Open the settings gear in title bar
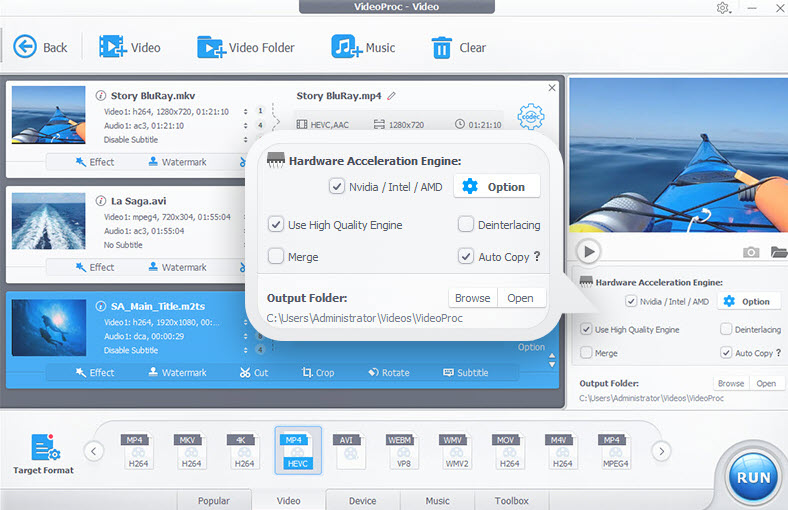 coord(723,8)
